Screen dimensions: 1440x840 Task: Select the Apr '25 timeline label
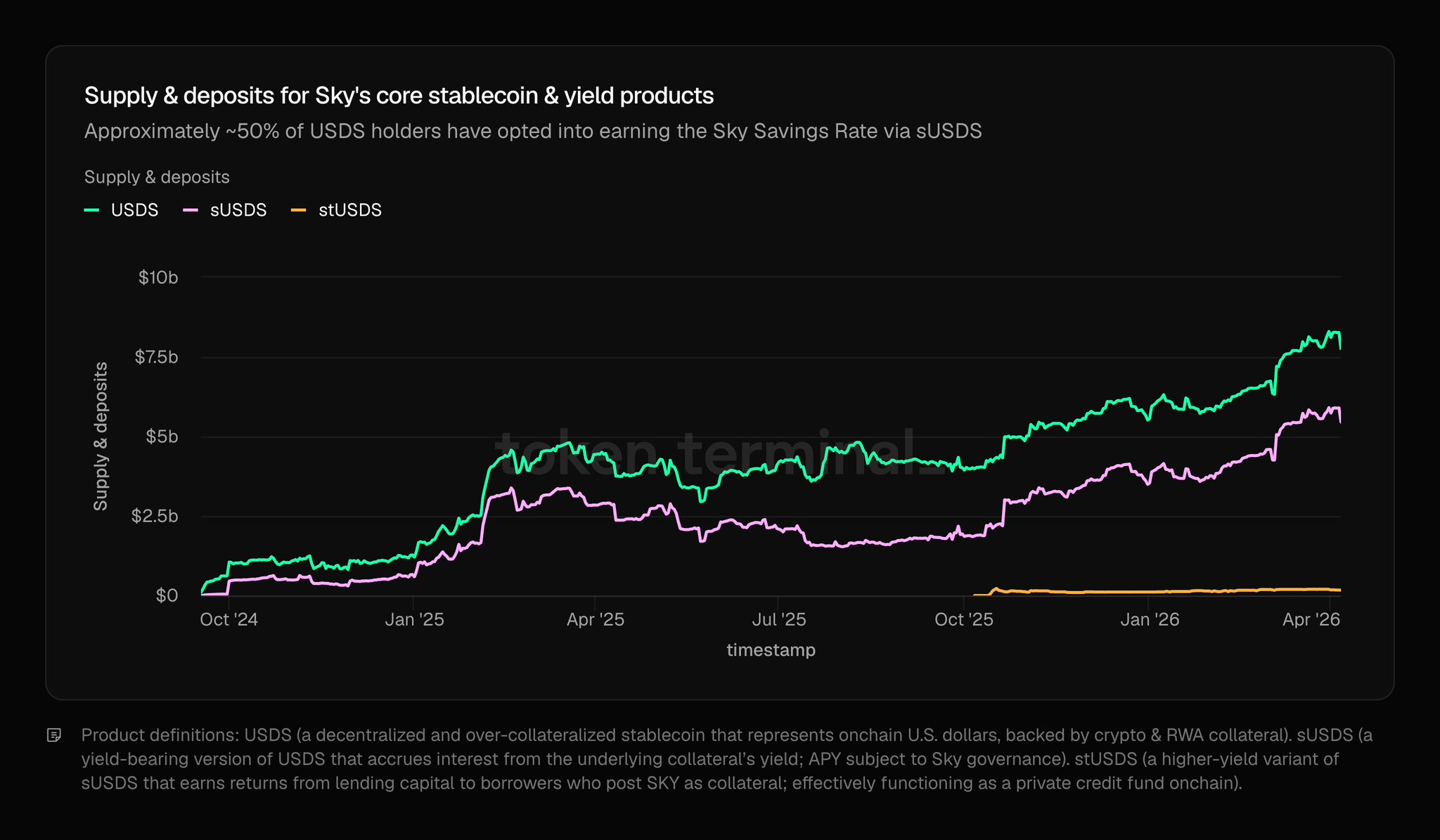(x=596, y=619)
